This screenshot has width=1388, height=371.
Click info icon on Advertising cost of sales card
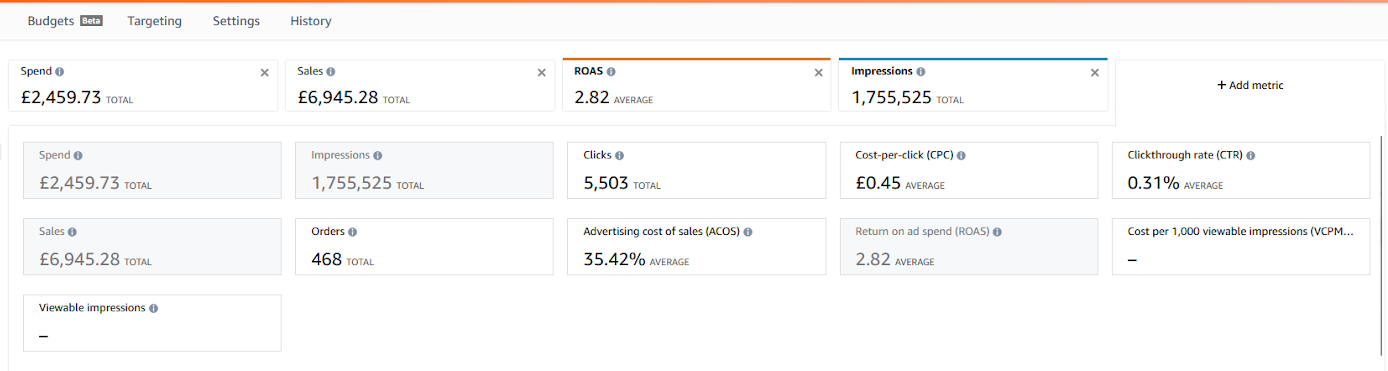pos(748,232)
